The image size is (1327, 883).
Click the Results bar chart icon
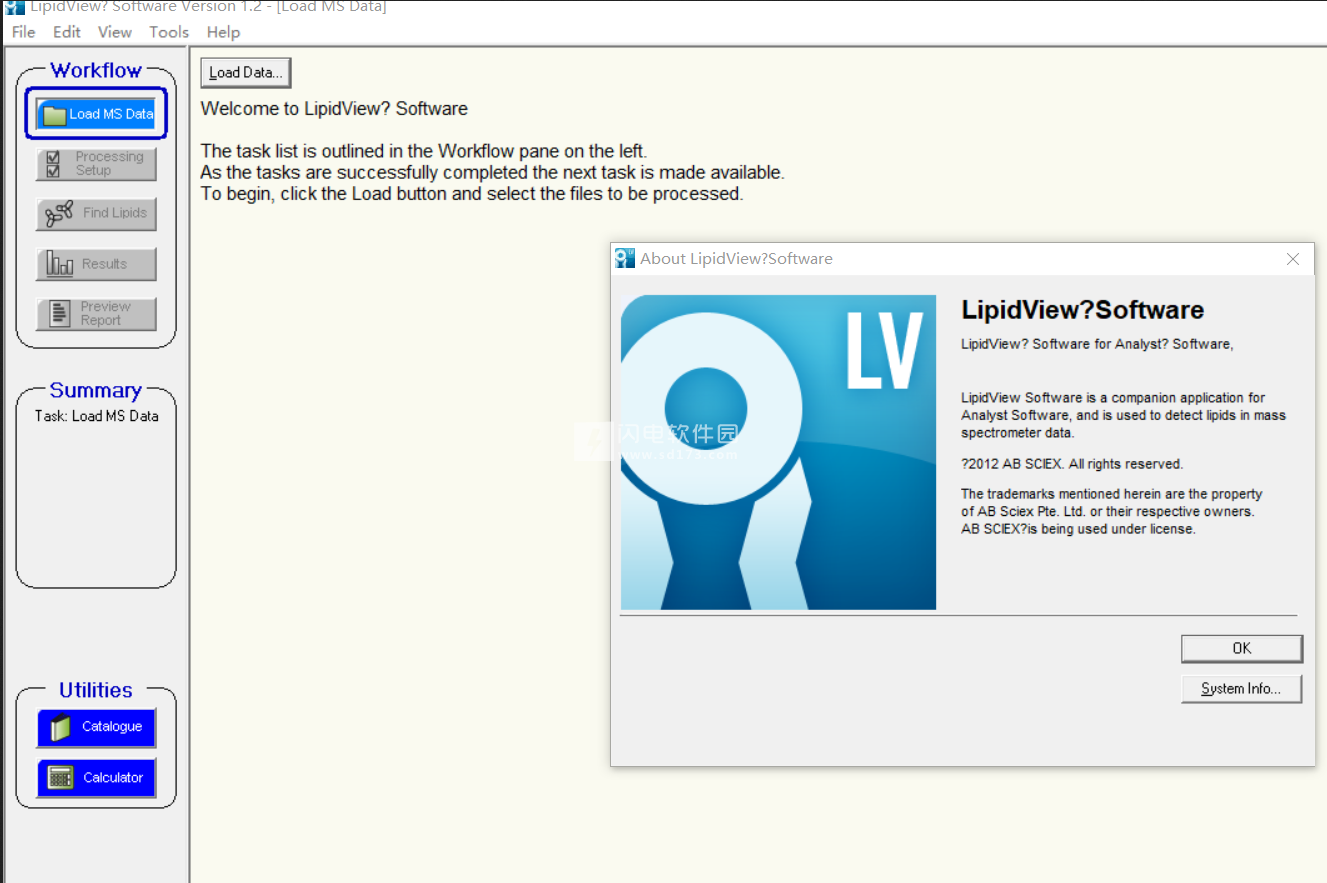point(61,265)
